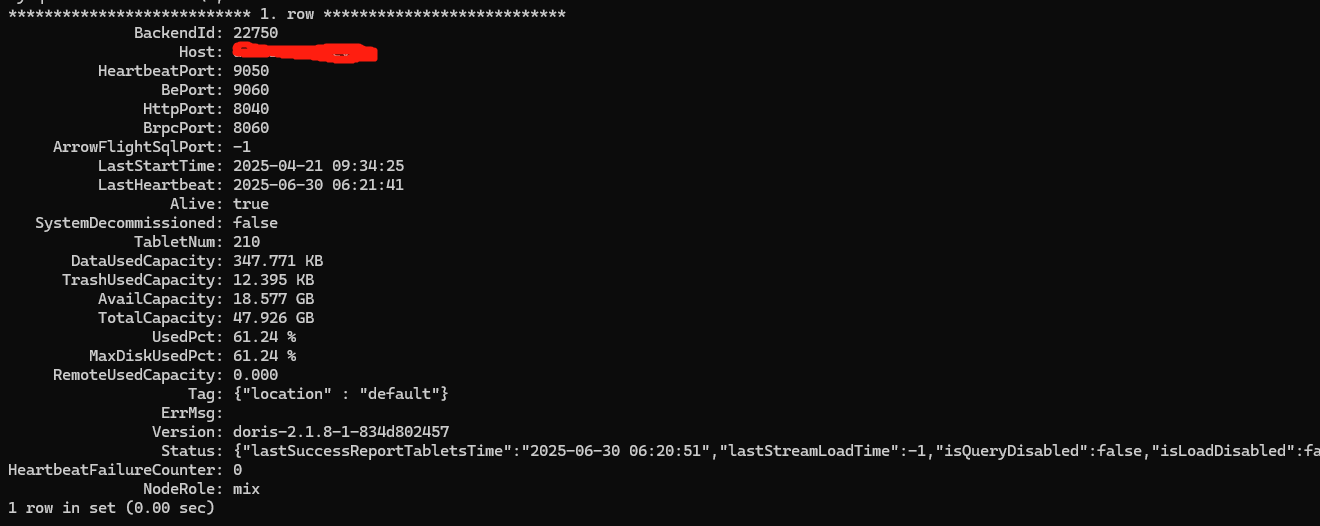Click the Version string doris-2.1.8-1-834d802457
The image size is (1320, 526).
[x=341, y=432]
